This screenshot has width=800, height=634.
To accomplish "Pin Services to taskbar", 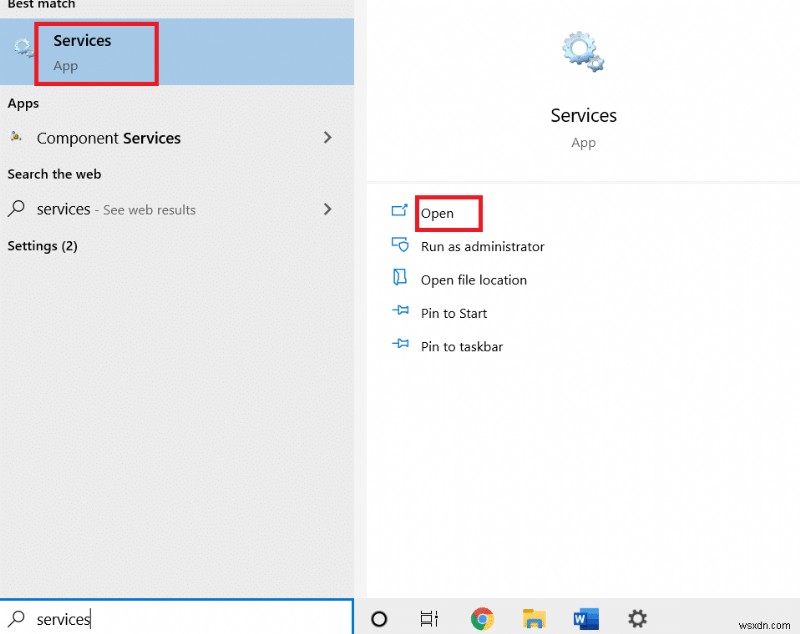I will 460,346.
